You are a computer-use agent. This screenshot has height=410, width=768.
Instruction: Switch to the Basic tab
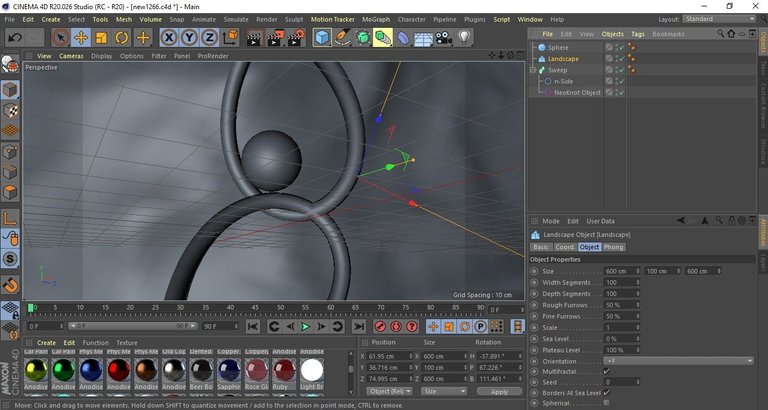pos(541,247)
